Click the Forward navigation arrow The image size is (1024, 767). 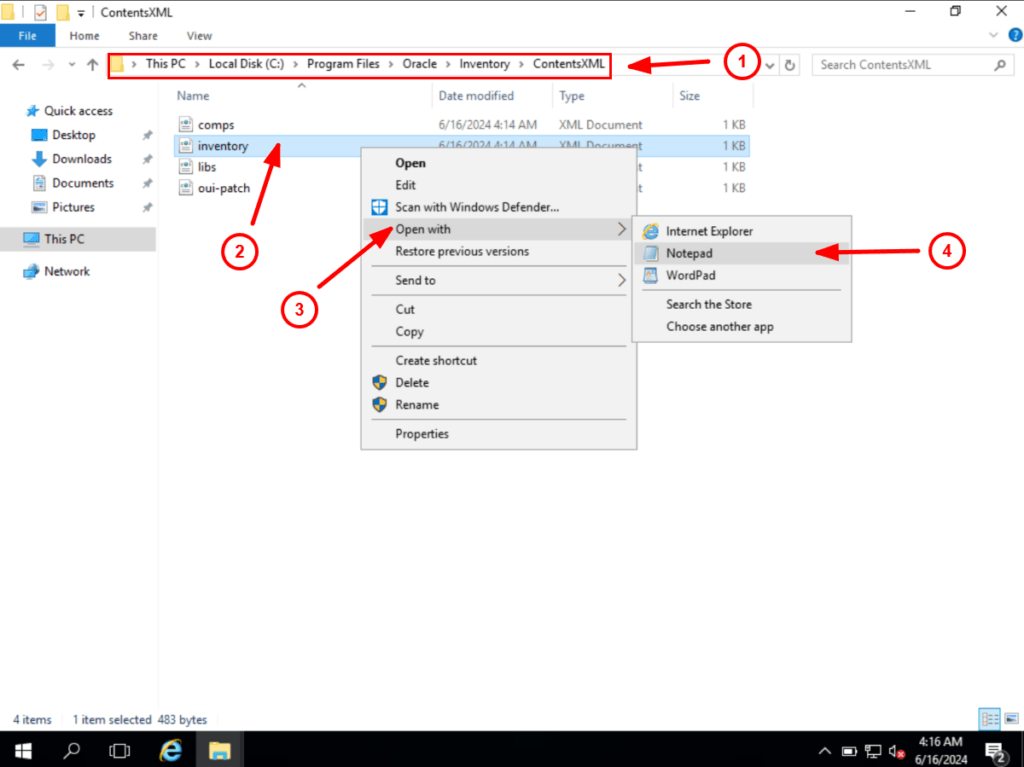pos(48,65)
